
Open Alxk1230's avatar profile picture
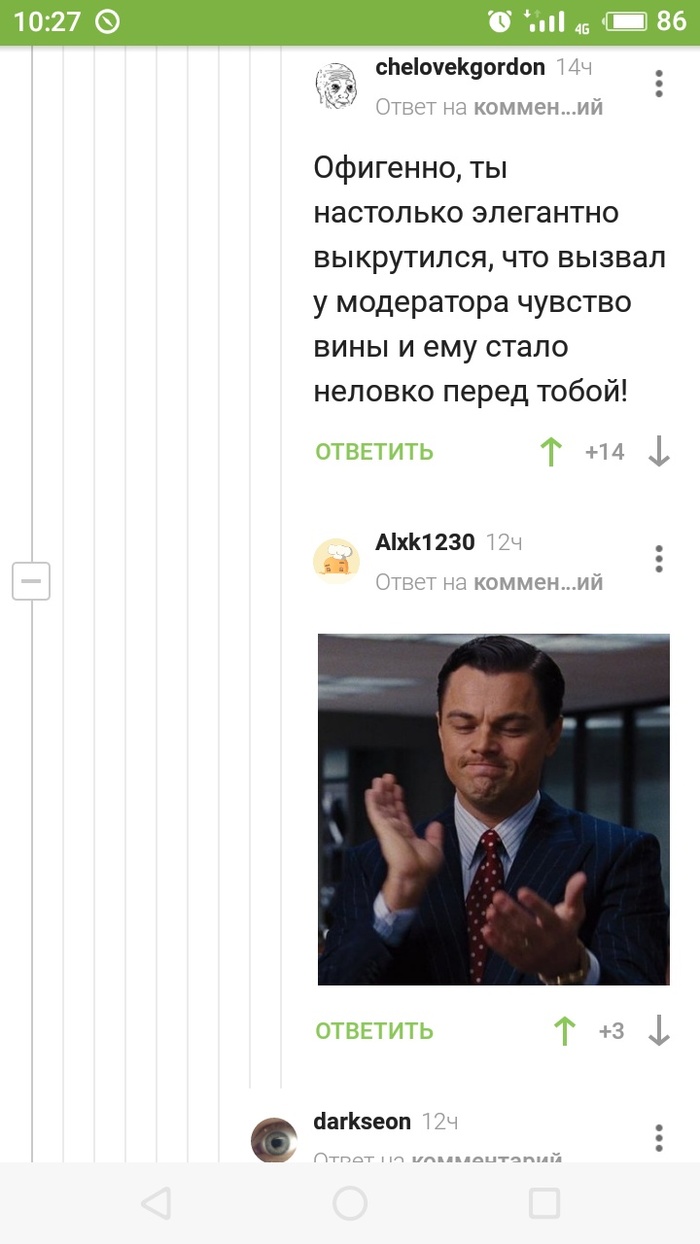337,560
